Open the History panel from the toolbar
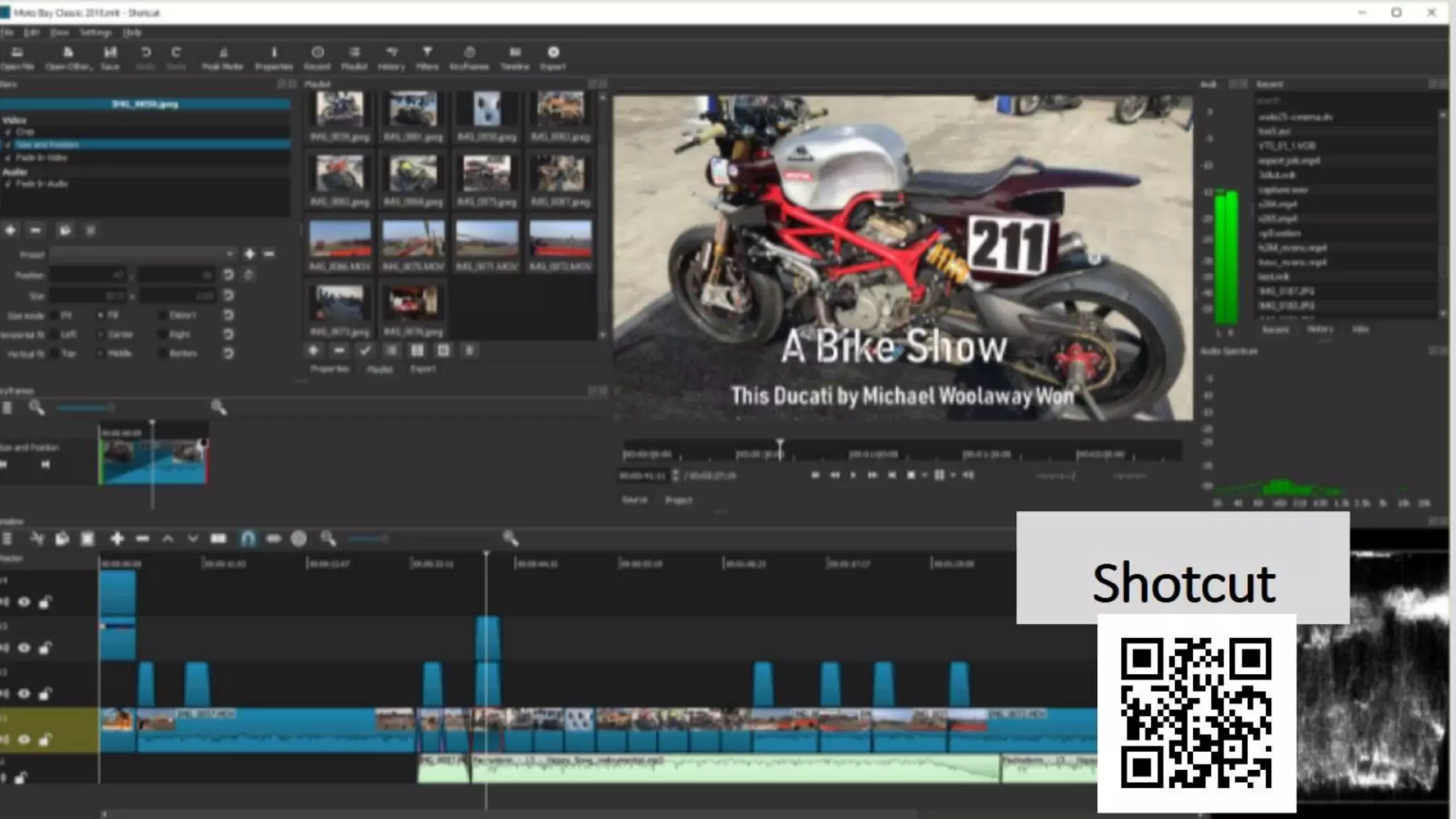1456x819 pixels. (x=391, y=57)
